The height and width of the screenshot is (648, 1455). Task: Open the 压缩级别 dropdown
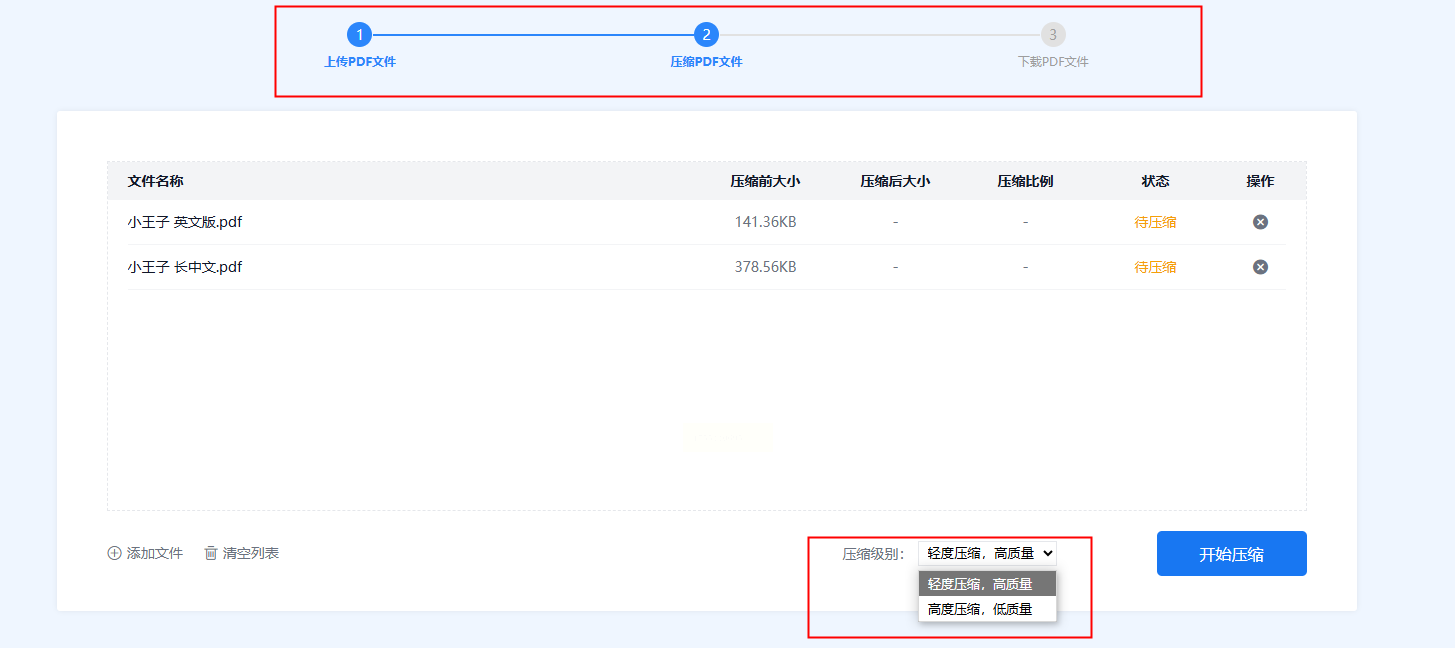click(x=987, y=553)
